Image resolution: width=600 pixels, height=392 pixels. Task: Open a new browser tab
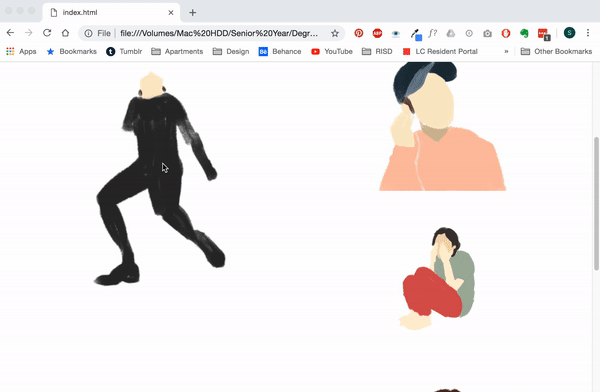pos(192,13)
